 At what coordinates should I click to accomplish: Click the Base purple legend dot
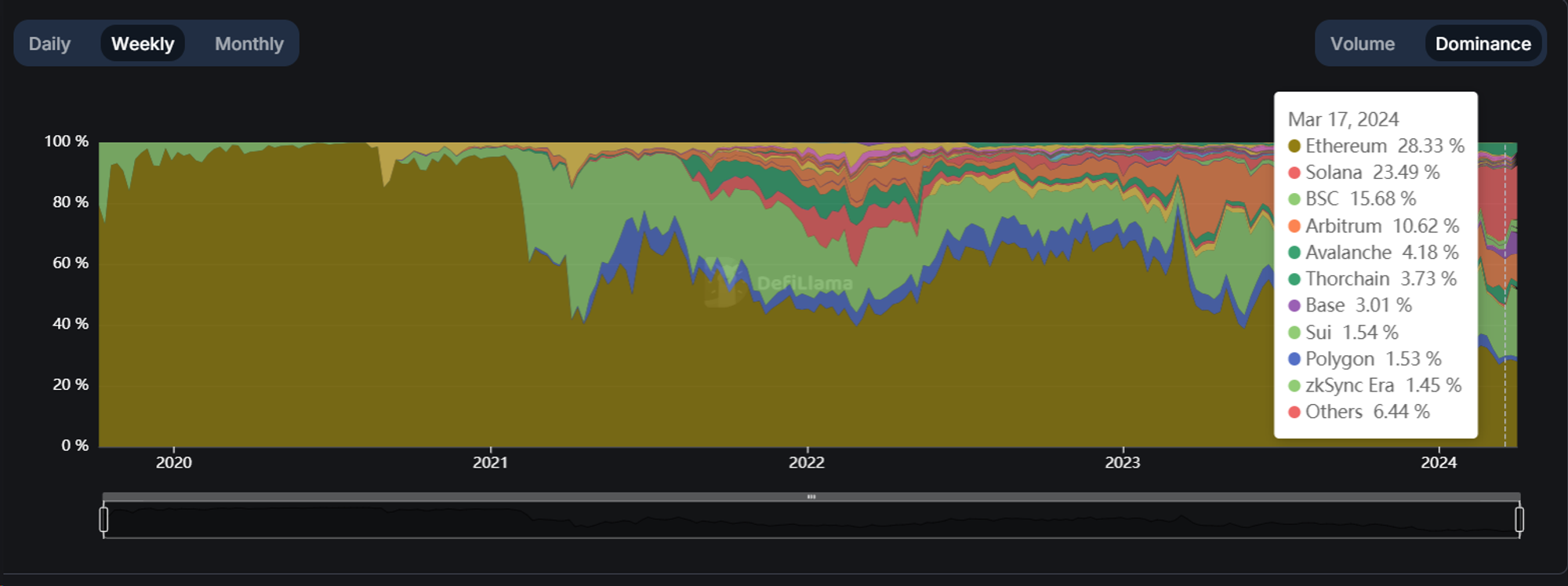coord(1294,306)
